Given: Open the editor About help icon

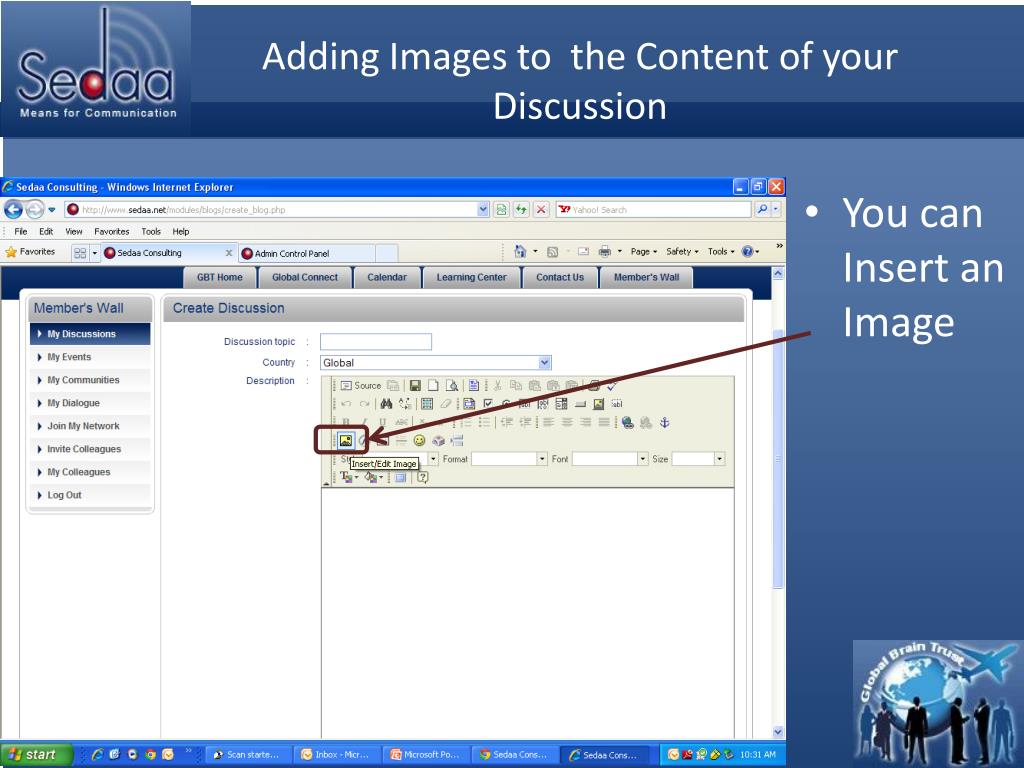Looking at the screenshot, I should tap(422, 478).
